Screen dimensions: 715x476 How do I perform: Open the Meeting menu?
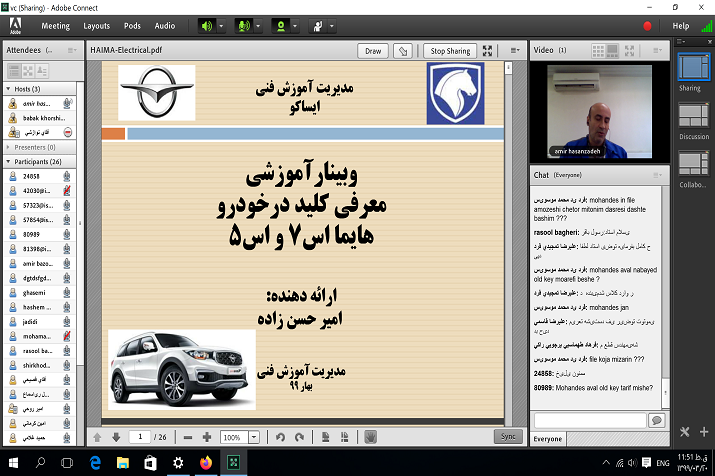(54, 25)
